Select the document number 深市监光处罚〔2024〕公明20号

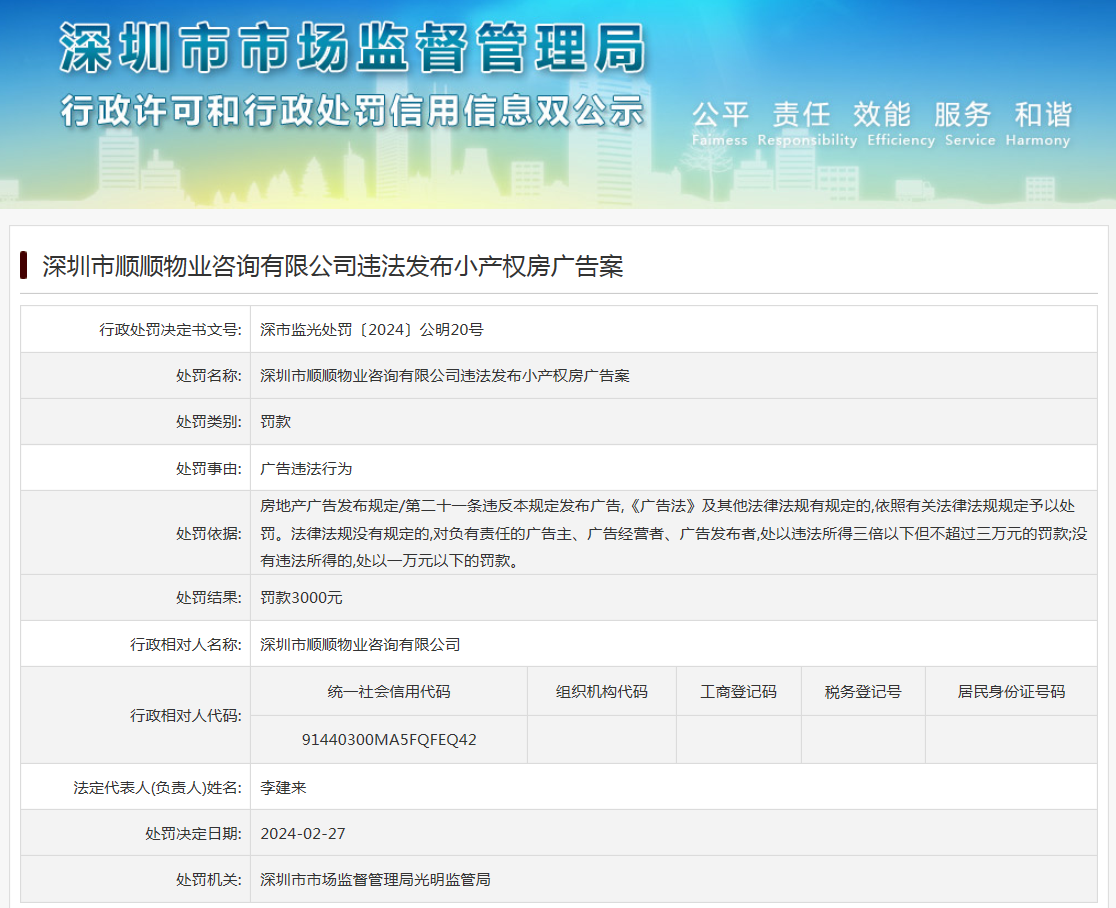pos(372,329)
